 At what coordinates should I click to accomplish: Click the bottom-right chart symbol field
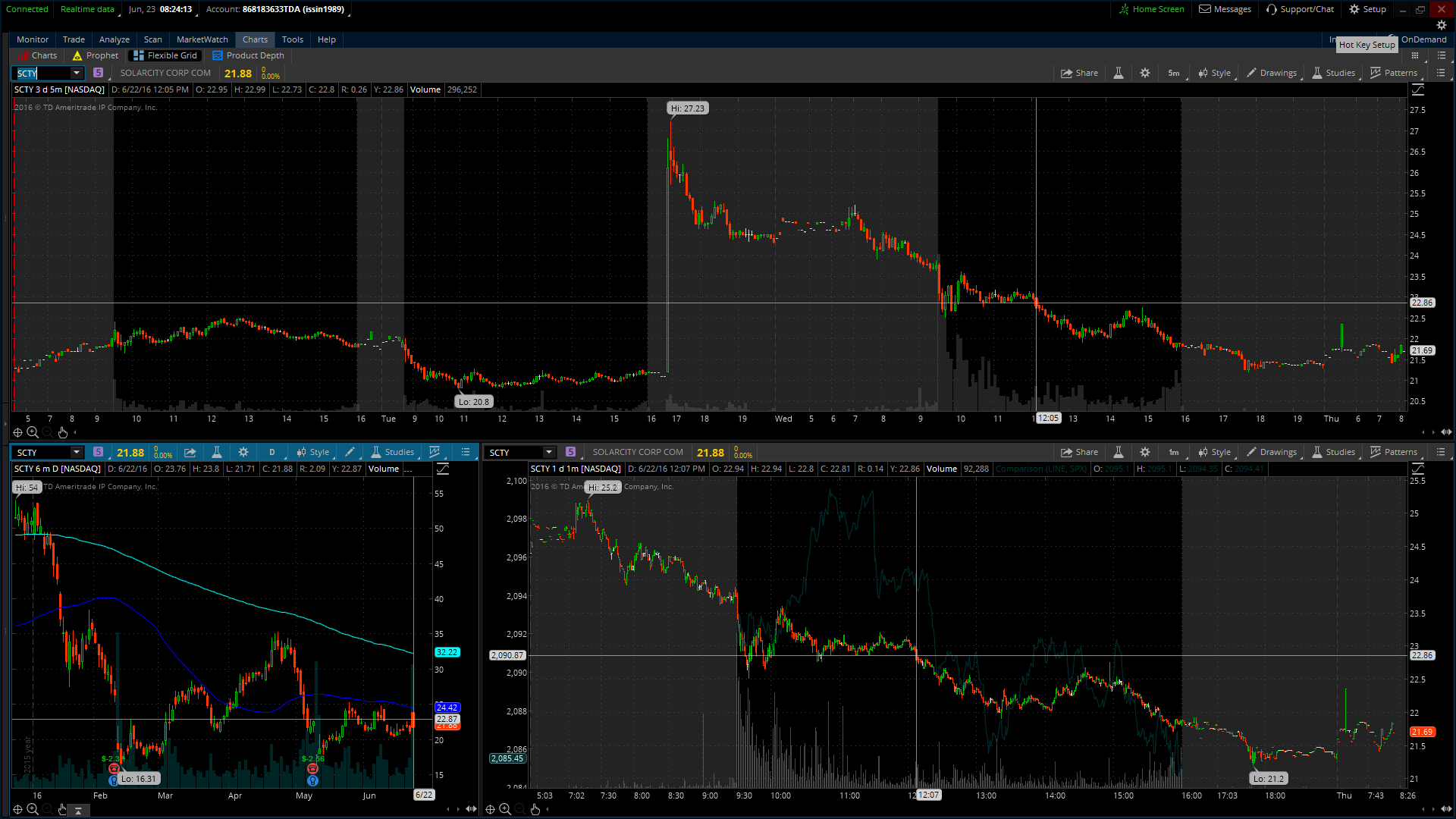tap(516, 453)
